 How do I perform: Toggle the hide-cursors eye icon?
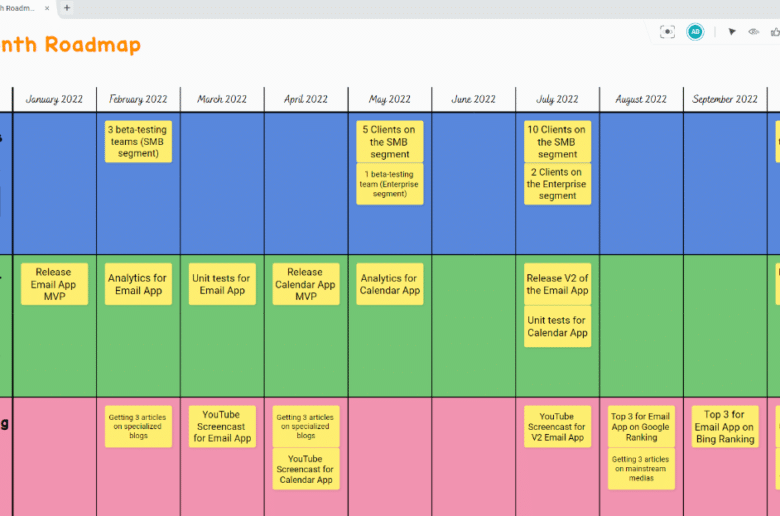click(754, 32)
